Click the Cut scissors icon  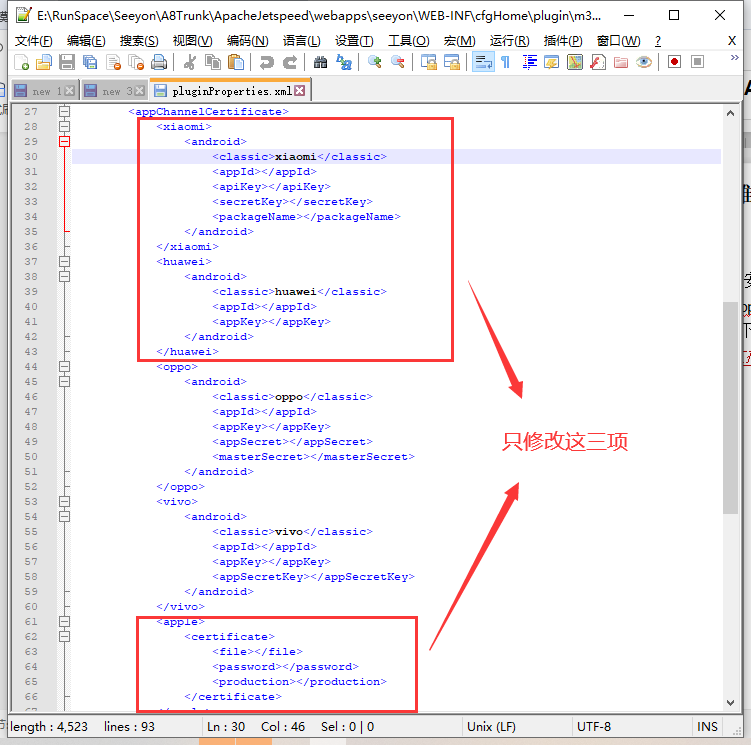(x=190, y=62)
